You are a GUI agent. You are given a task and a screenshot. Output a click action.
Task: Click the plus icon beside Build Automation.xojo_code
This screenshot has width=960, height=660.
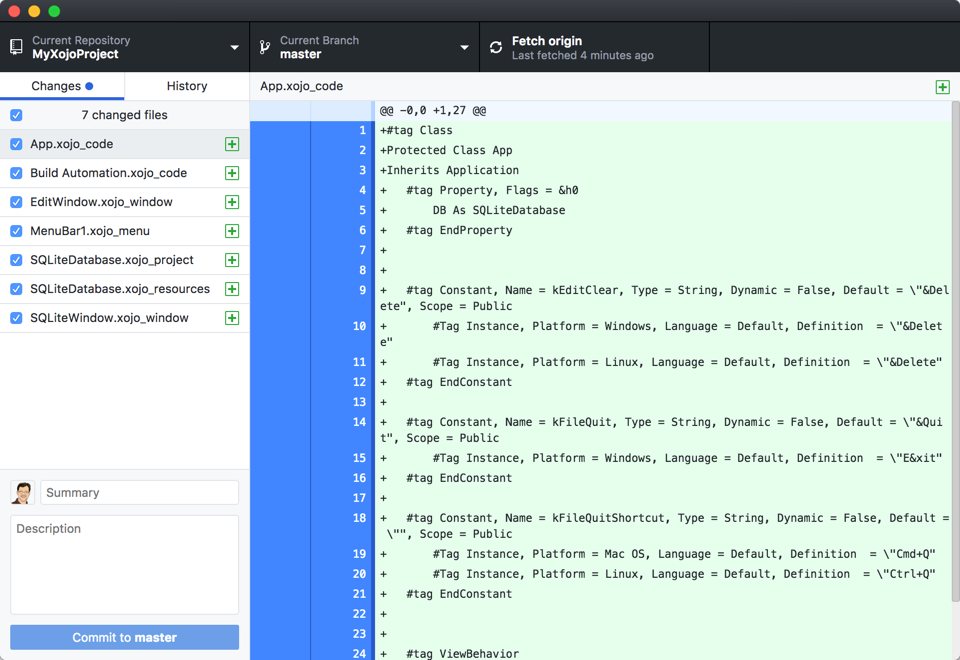[232, 173]
